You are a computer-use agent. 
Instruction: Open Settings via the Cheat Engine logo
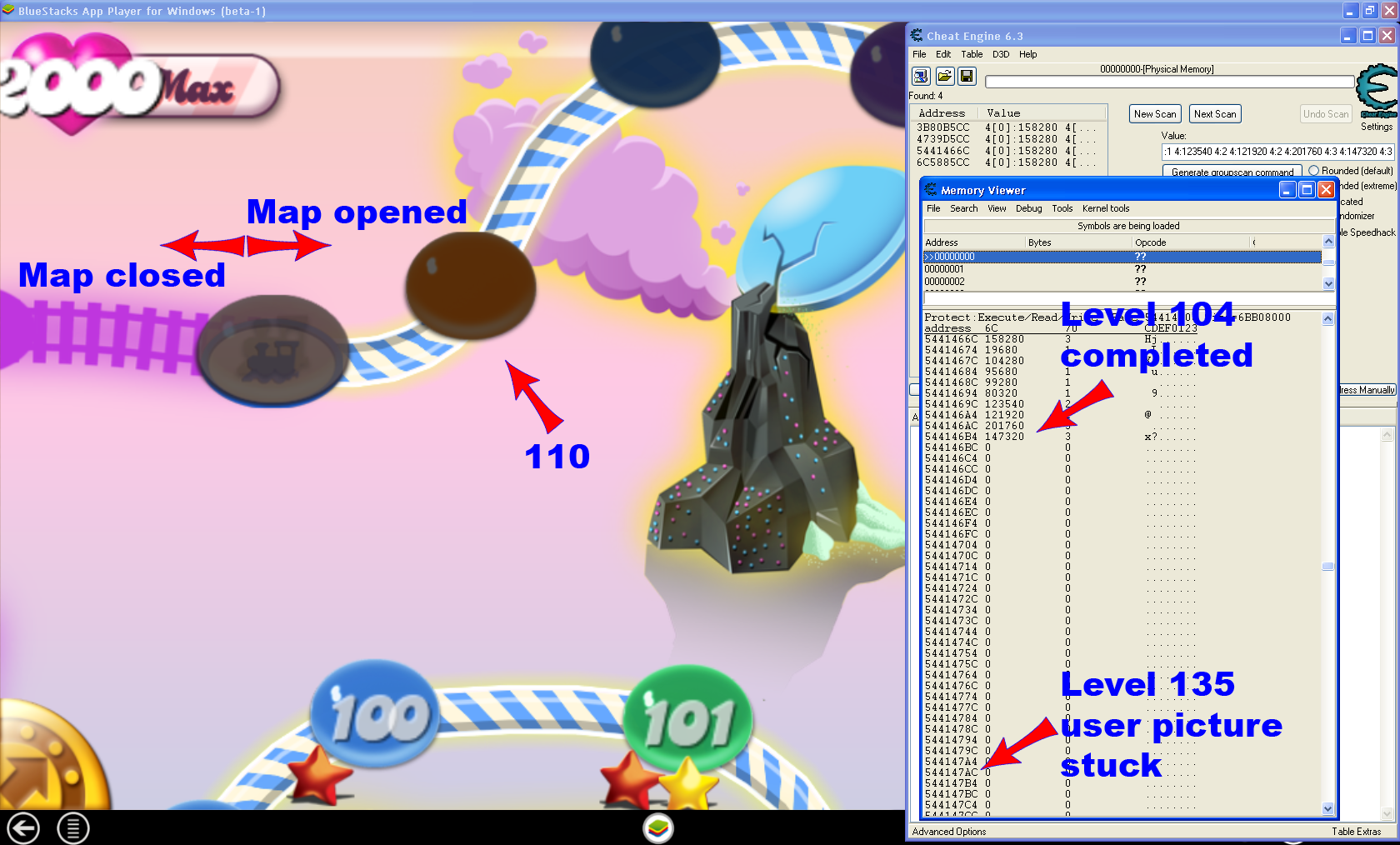1377,93
